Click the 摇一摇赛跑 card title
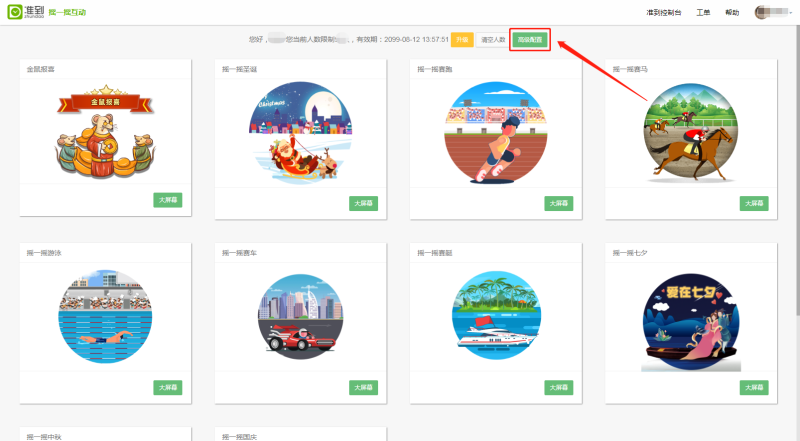 point(435,69)
